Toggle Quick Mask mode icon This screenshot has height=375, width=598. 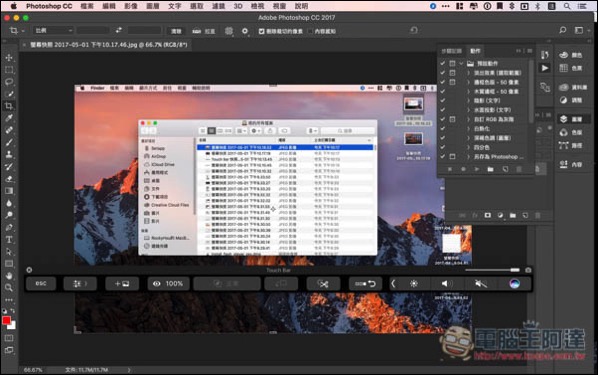click(x=9, y=338)
